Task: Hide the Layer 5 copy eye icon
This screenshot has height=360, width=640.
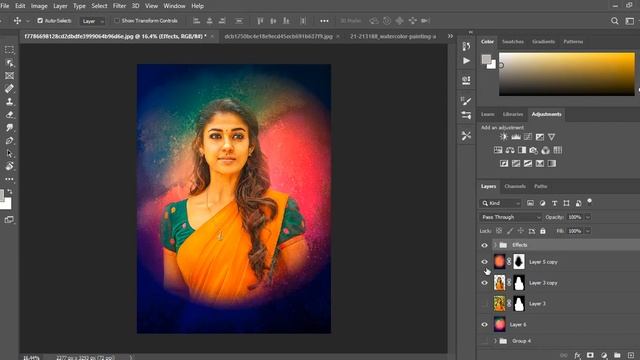Action: [x=484, y=262]
